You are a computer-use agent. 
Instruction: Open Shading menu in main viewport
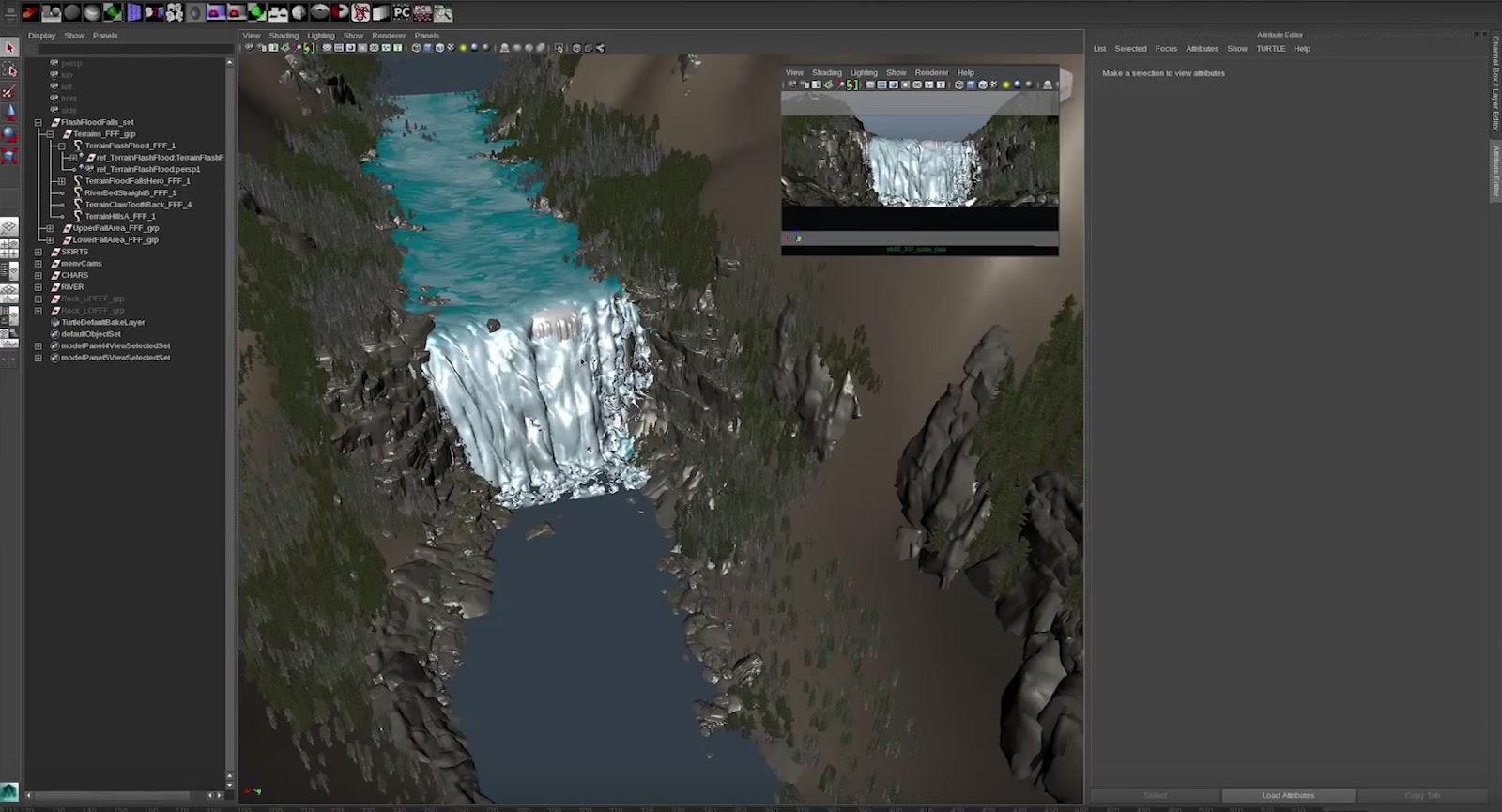(x=284, y=36)
